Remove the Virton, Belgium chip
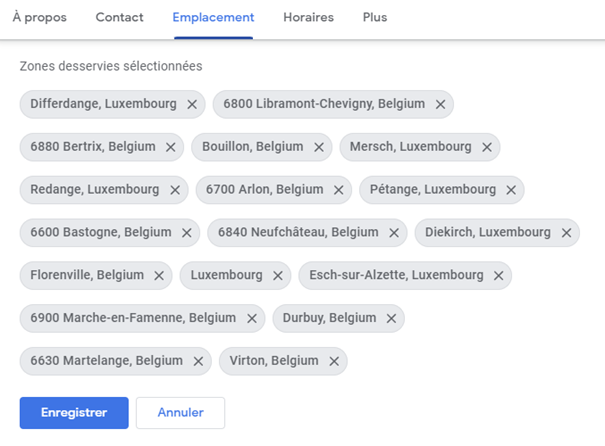The width and height of the screenshot is (605, 446). 334,361
